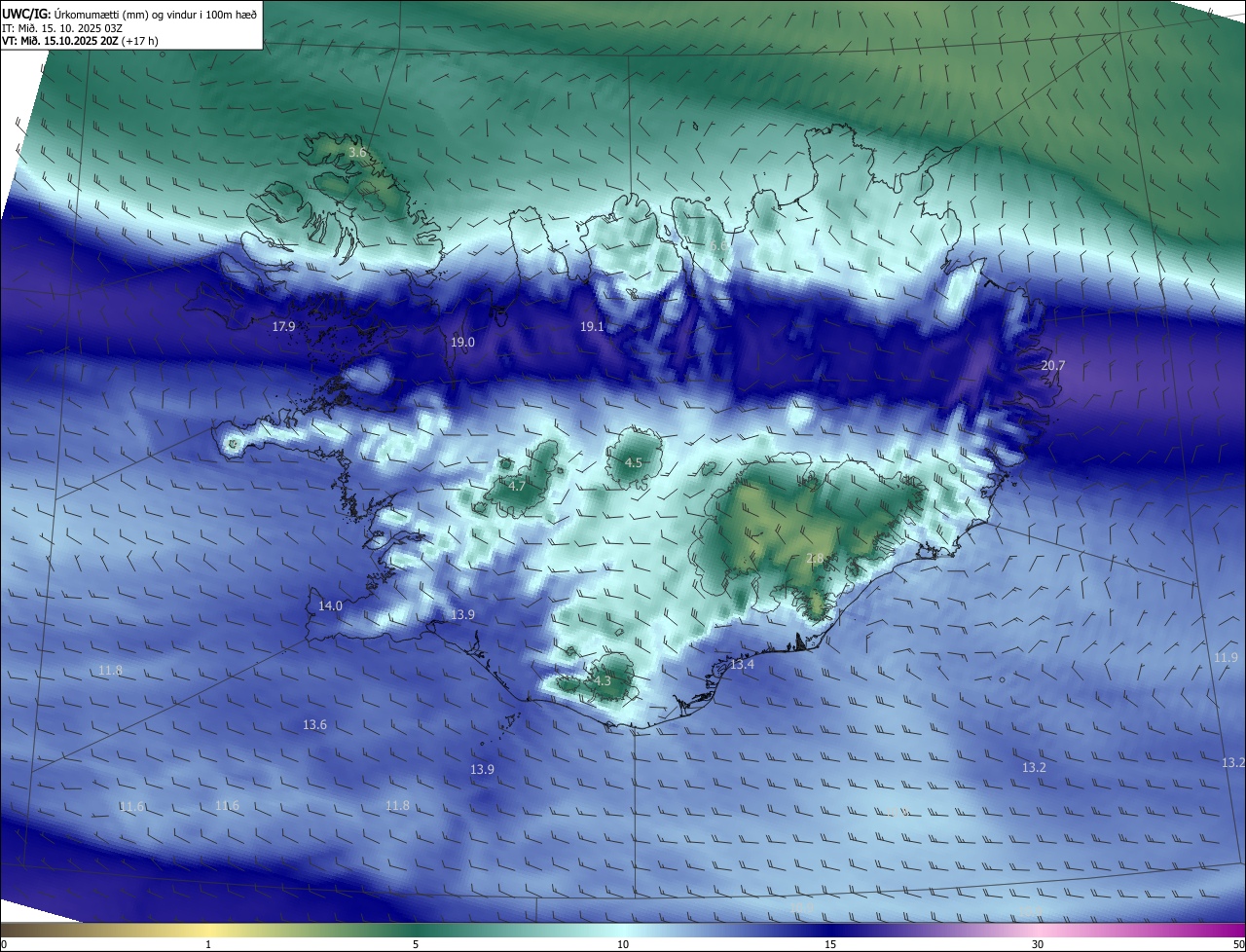Click the 1 tick on the color scale
This screenshot has height=952, width=1246.
click(x=208, y=945)
